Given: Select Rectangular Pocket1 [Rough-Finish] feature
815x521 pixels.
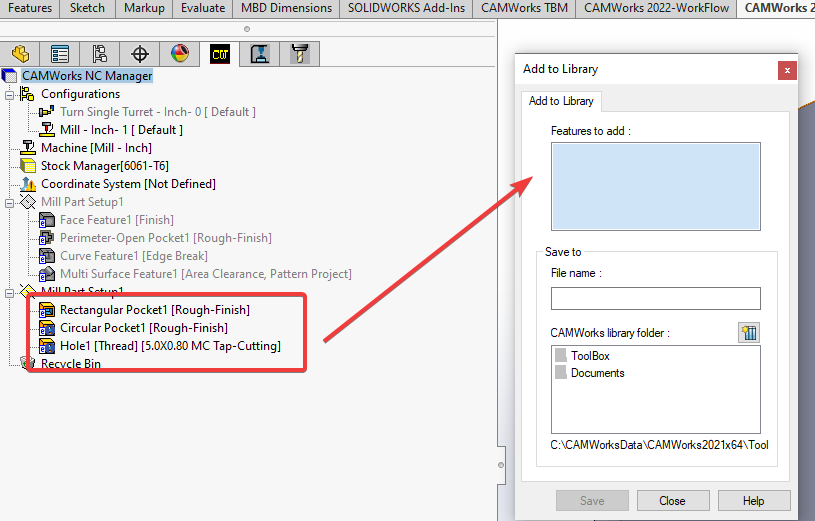Looking at the screenshot, I should [155, 310].
